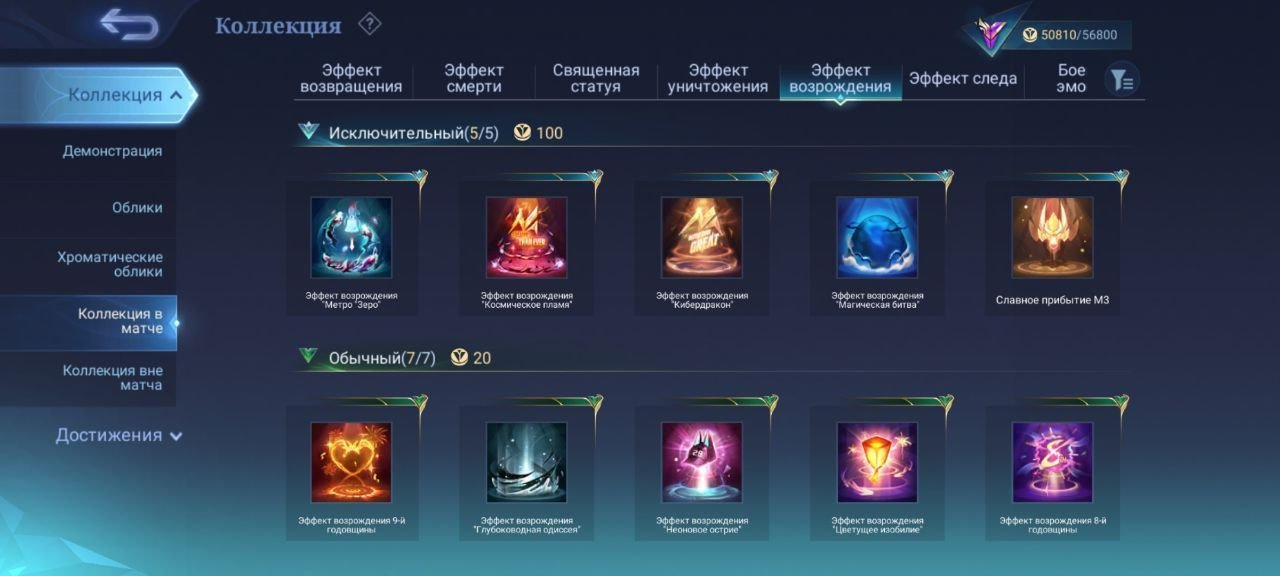Select the "Метро Зеро" revival effect icon
This screenshot has height=576, width=1280.
pyautogui.click(x=351, y=237)
